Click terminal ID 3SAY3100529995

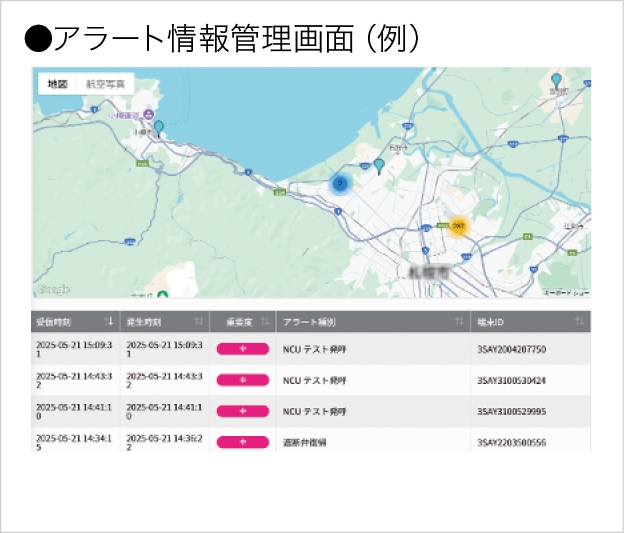click(511, 411)
